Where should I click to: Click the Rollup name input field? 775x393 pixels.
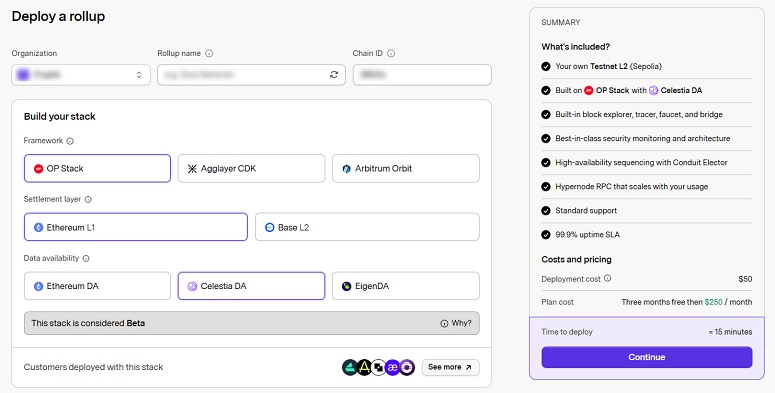pyautogui.click(x=252, y=75)
